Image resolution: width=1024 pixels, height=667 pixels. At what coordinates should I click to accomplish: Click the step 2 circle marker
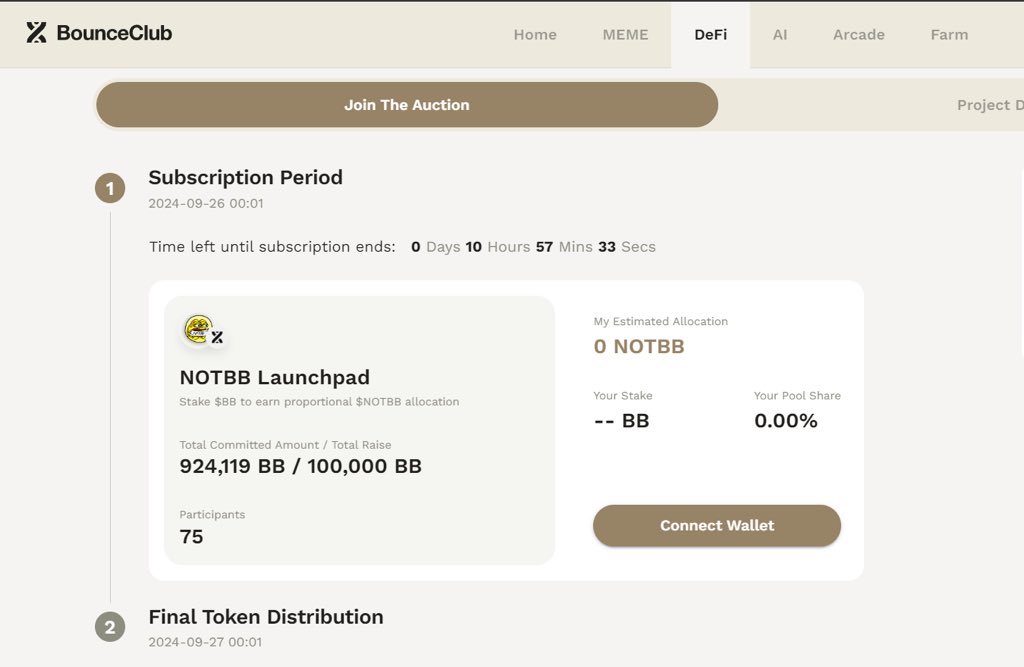[110, 628]
